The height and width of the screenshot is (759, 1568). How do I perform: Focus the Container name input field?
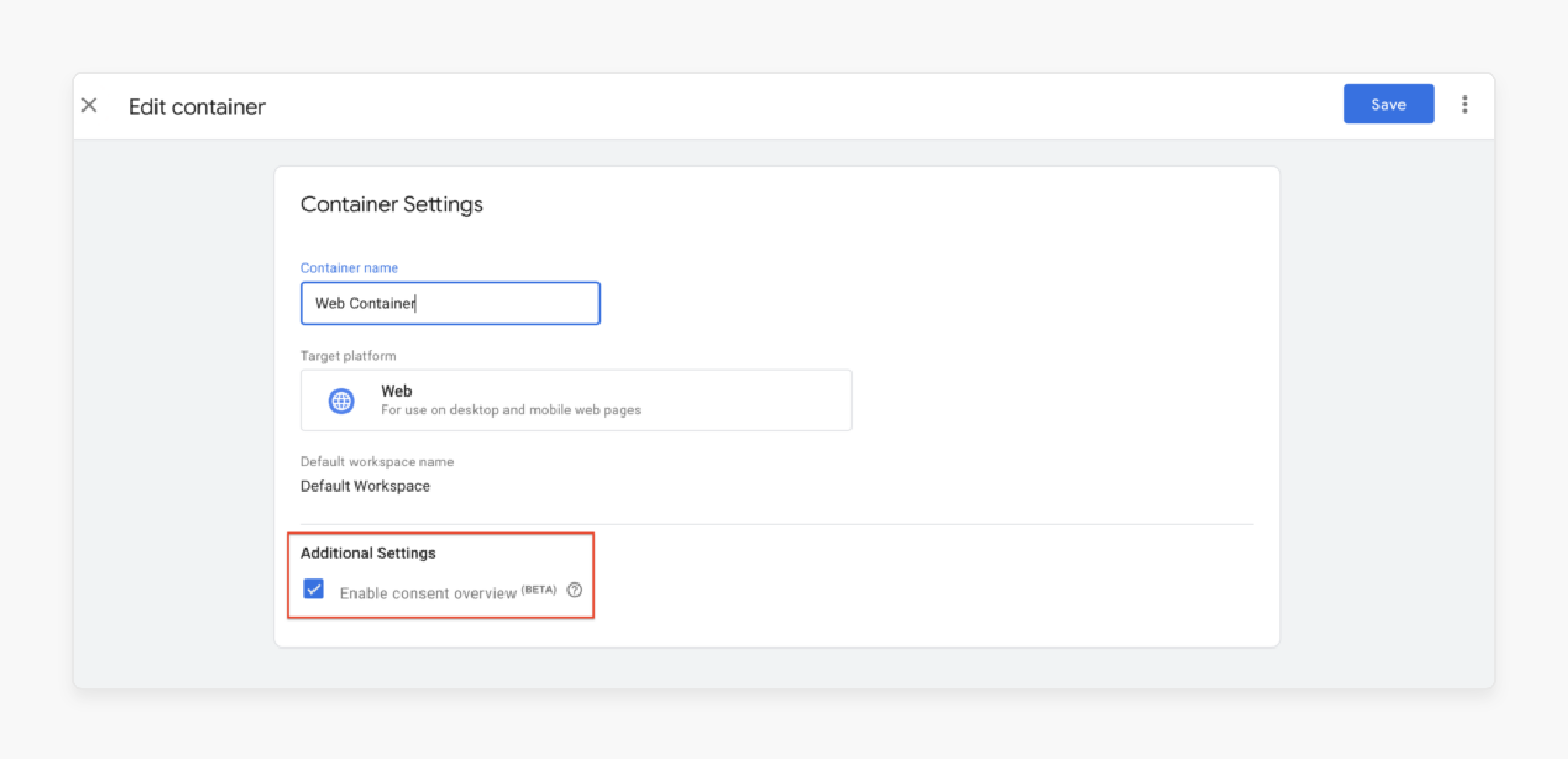point(450,303)
